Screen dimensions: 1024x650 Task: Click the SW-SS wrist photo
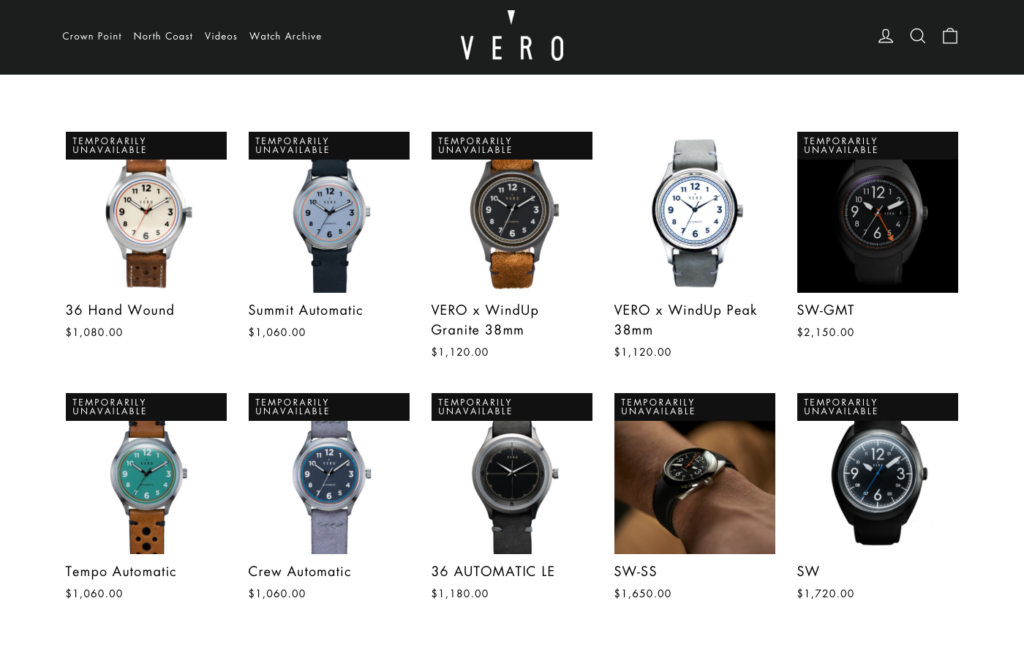(x=695, y=474)
